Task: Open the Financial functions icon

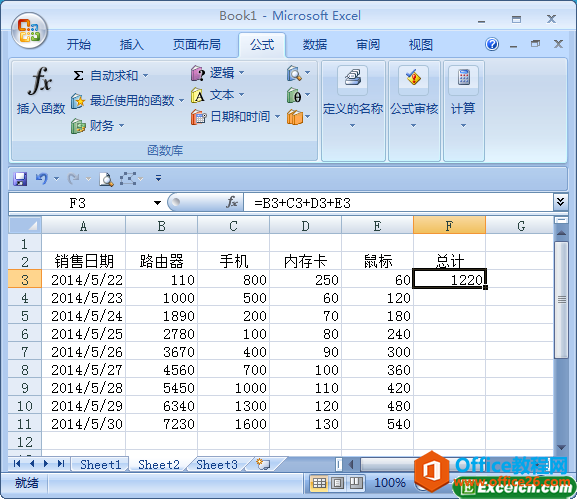Action: pos(78,126)
